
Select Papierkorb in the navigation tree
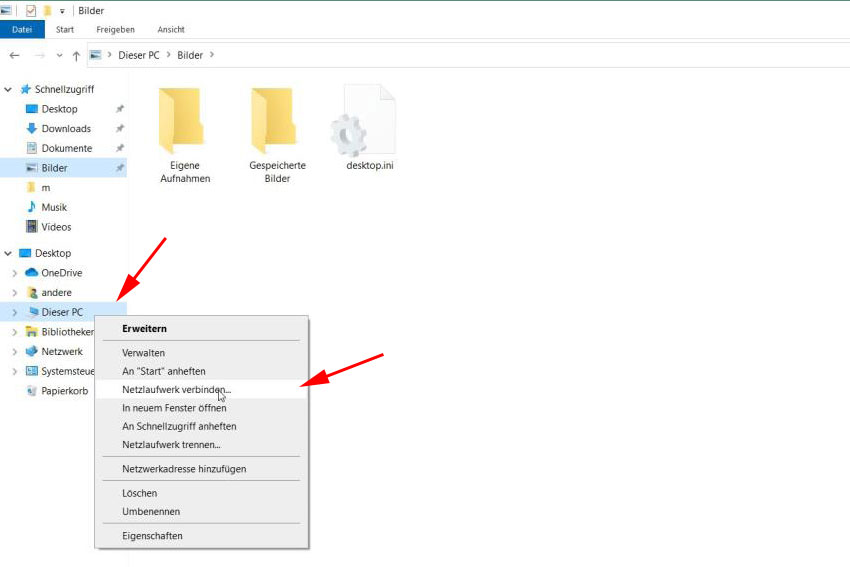(66, 391)
